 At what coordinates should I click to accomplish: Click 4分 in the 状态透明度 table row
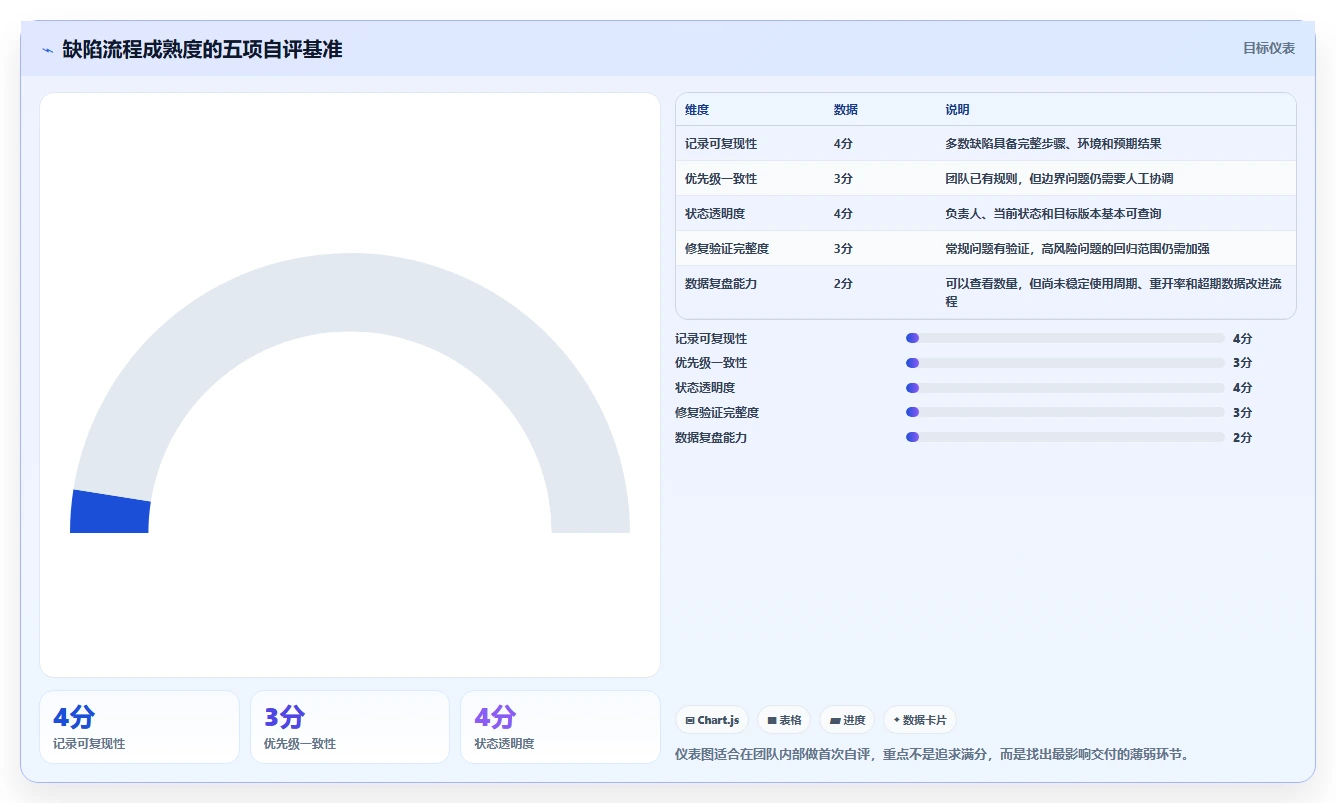[x=843, y=214]
